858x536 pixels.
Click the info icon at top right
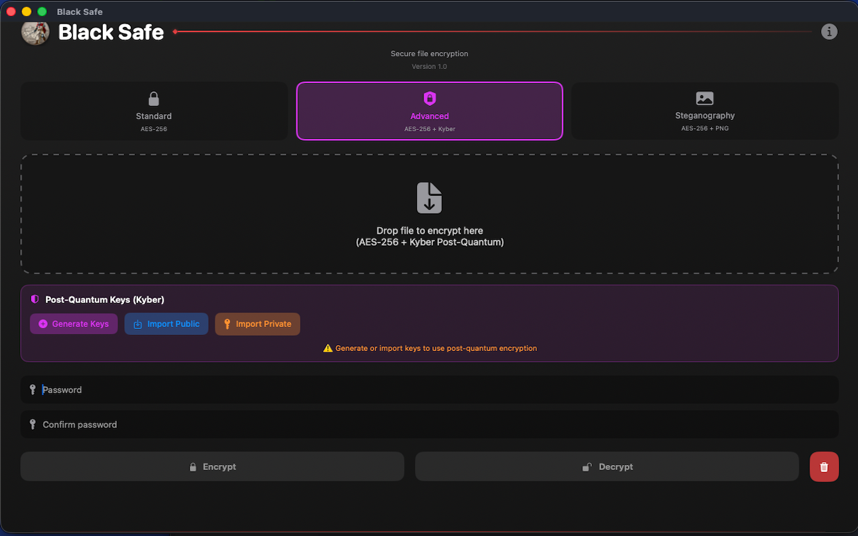point(829,32)
